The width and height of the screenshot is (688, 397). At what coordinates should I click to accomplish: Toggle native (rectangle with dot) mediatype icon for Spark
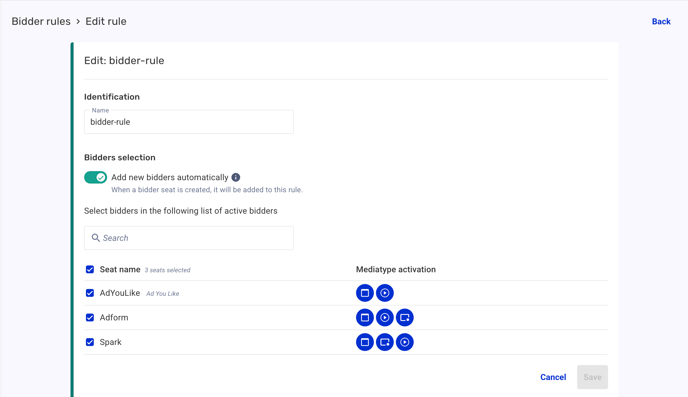385,342
